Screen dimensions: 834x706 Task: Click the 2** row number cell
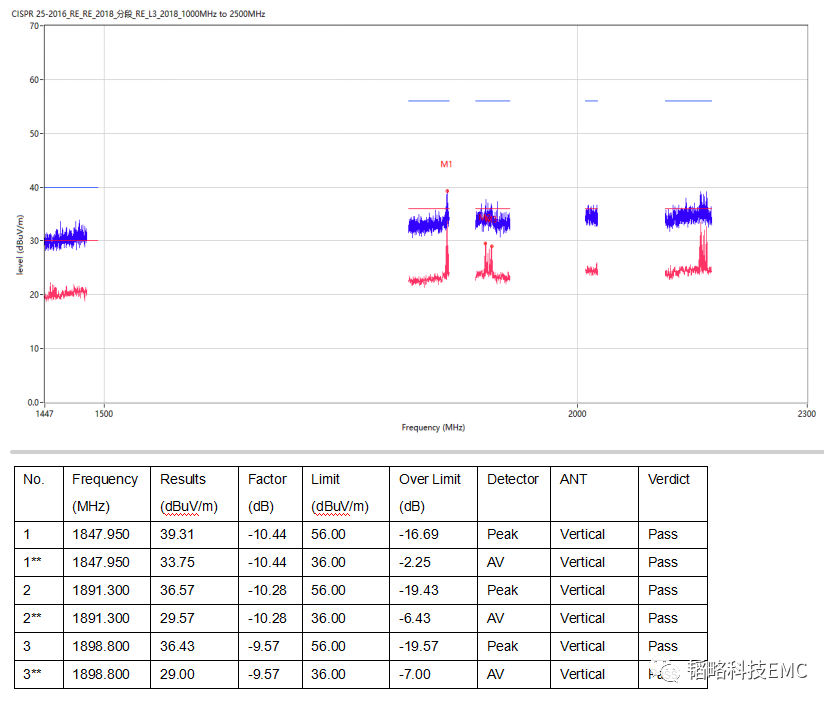tap(32, 618)
